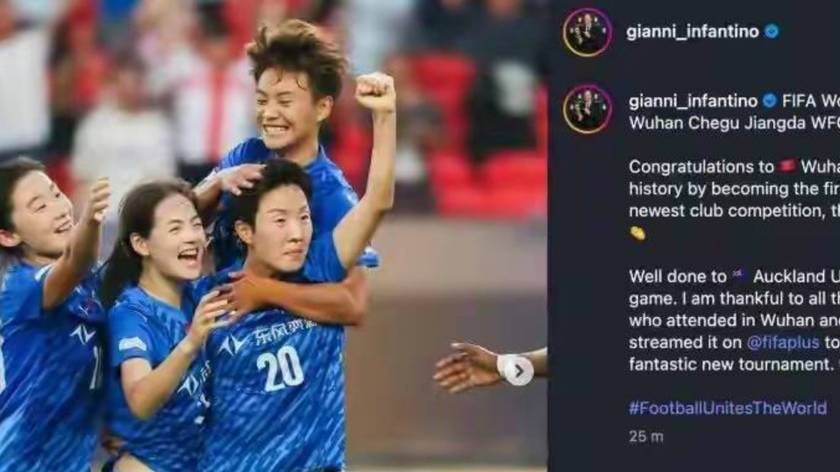The height and width of the screenshot is (472, 840).
Task: Open gianni_infantino profile from header username
Action: coord(692,32)
